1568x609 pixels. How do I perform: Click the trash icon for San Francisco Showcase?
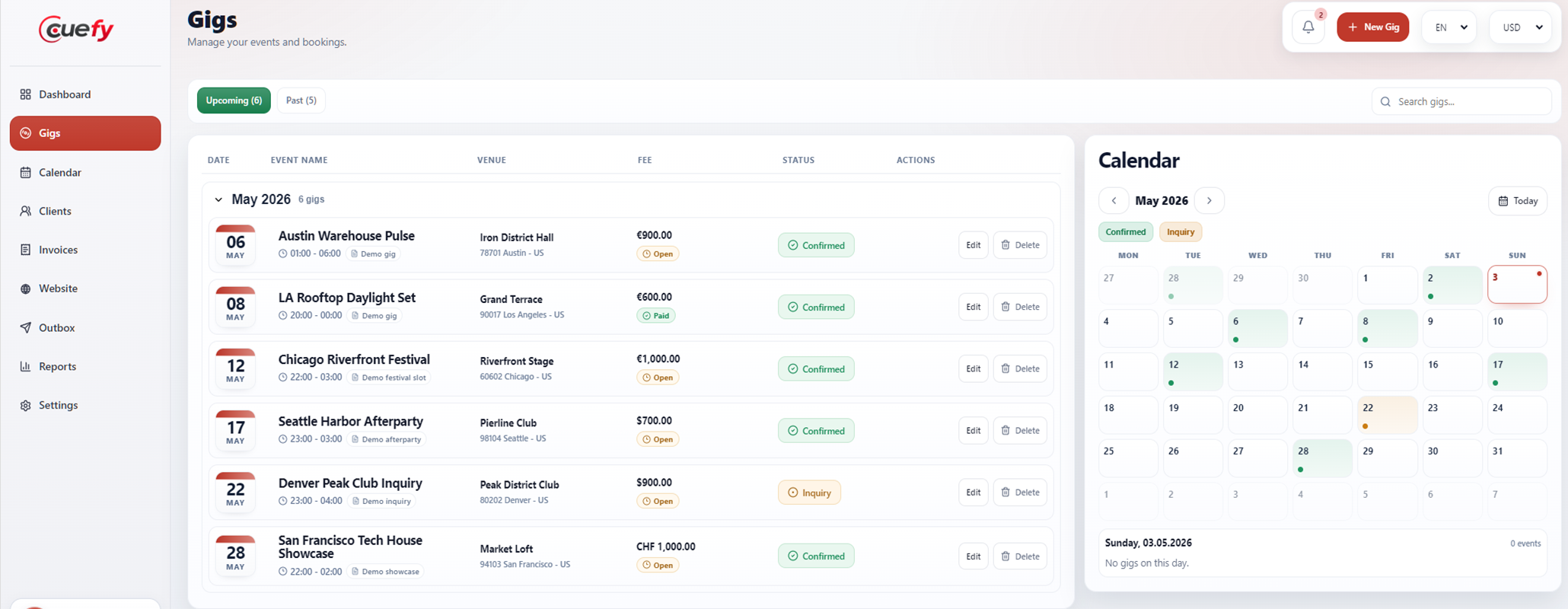click(x=1005, y=556)
